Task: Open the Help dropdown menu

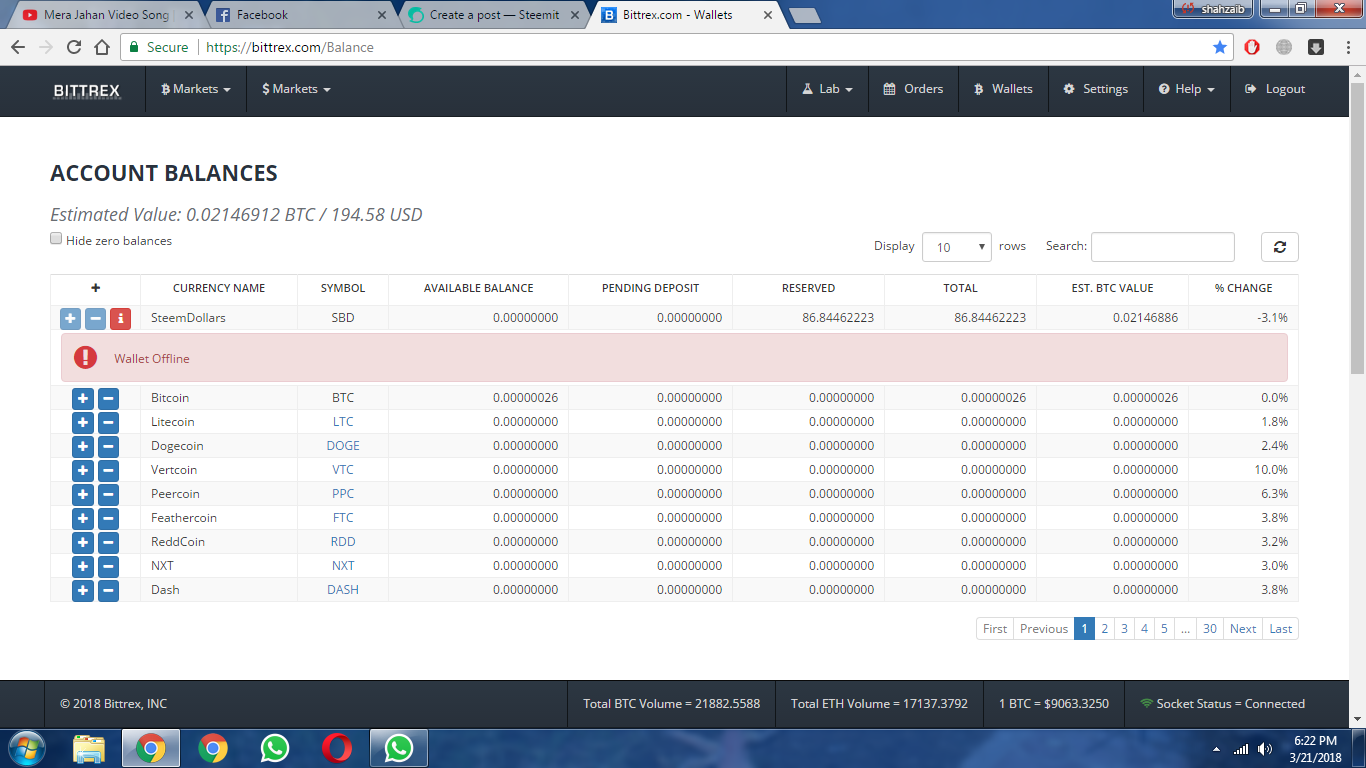Action: point(1187,89)
